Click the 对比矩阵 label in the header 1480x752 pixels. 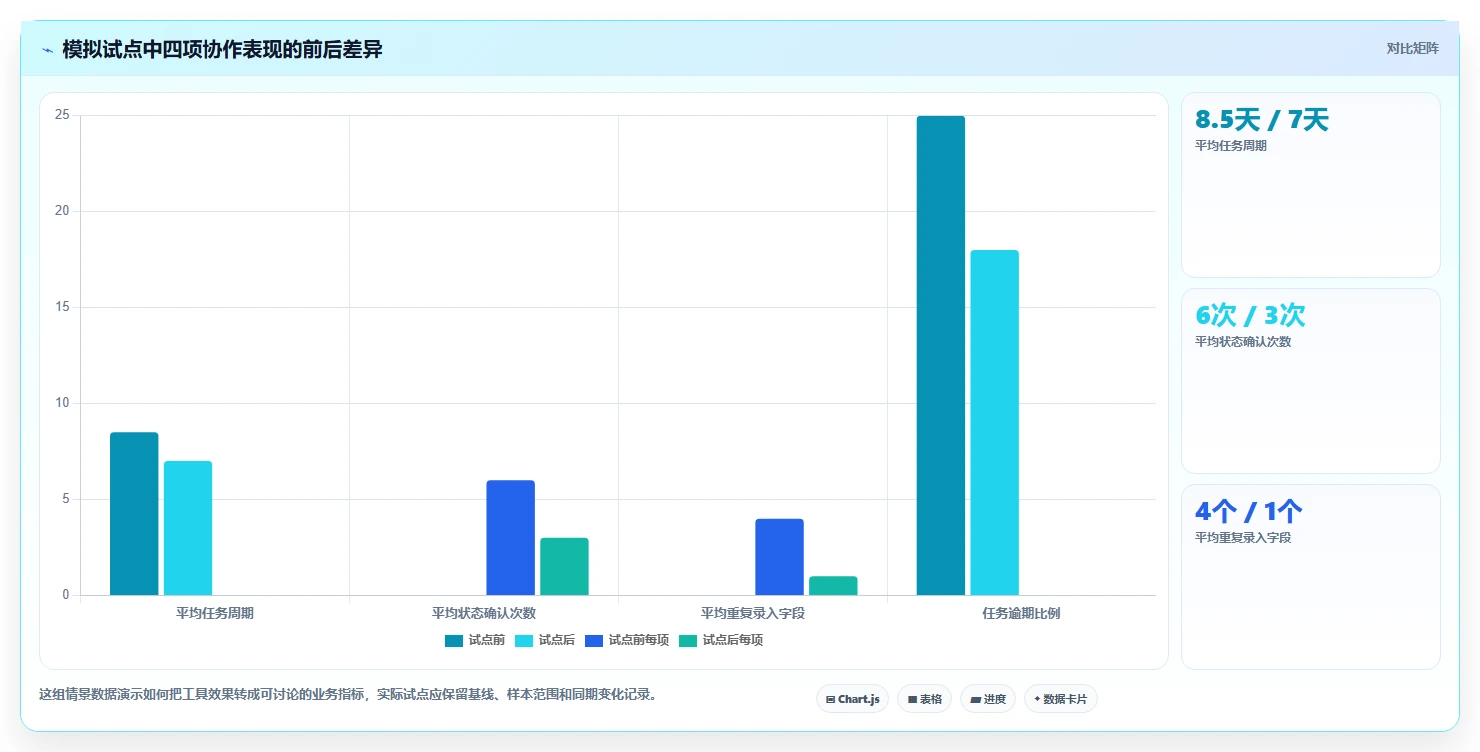click(1412, 49)
